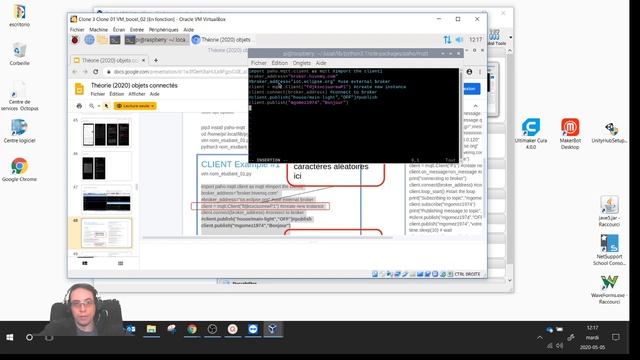Open VirtualBox Machine menu
This screenshot has width=640, height=360.
pyautogui.click(x=98, y=30)
